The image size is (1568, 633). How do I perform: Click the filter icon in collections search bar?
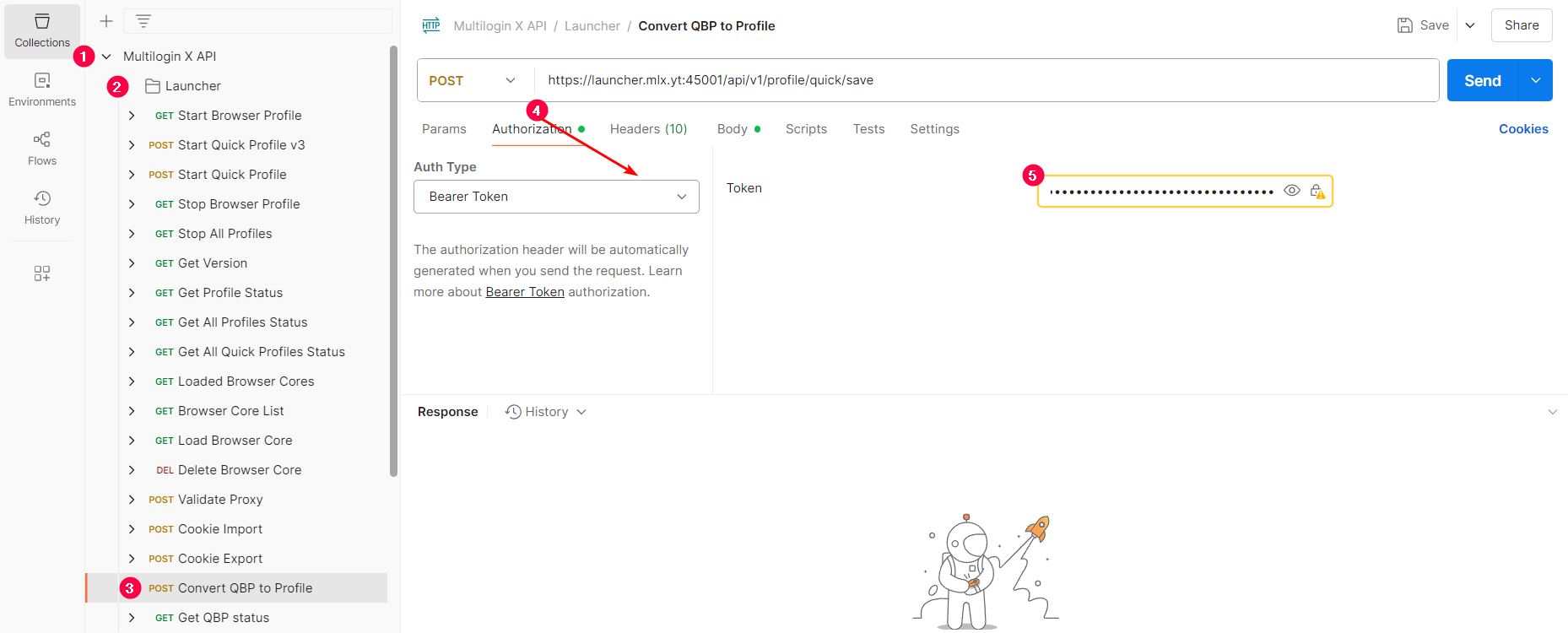[143, 21]
